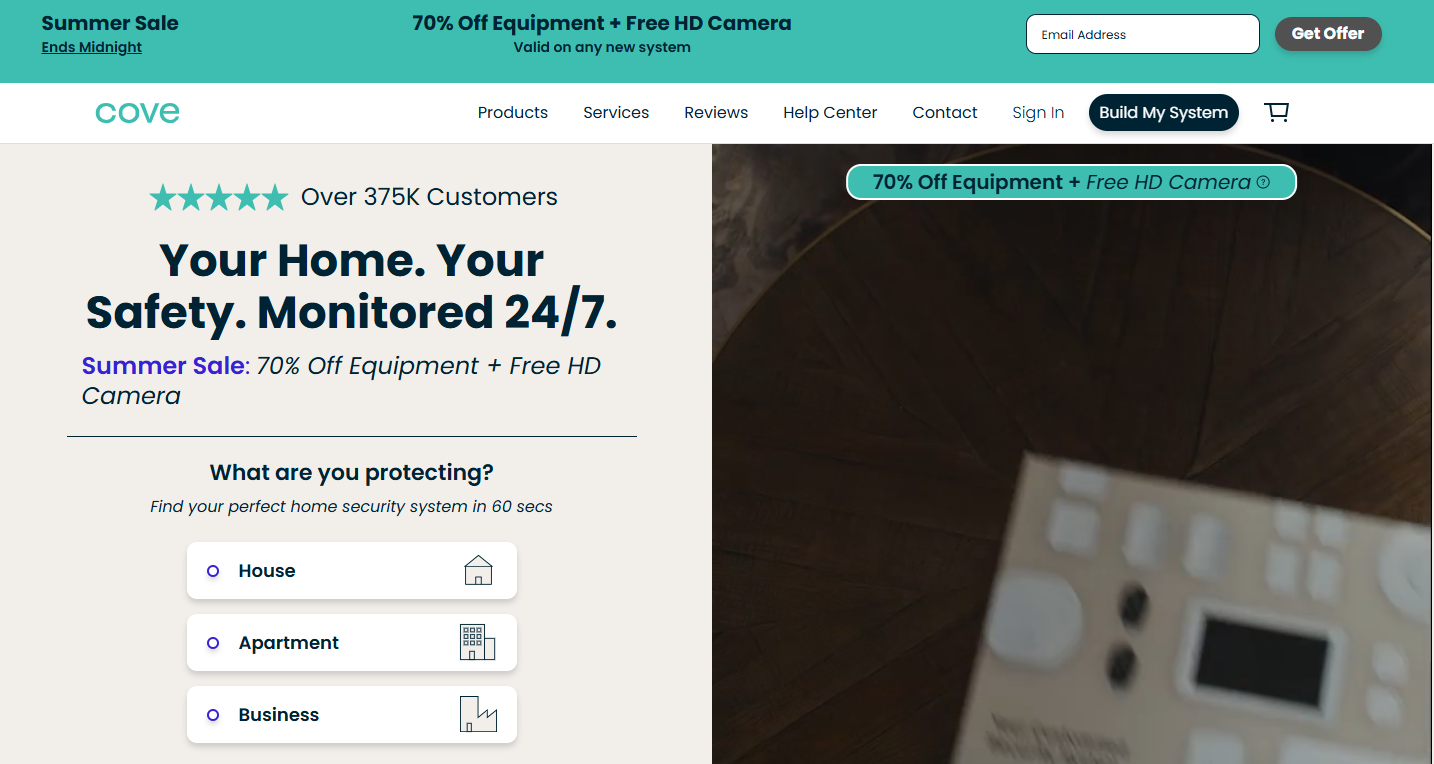Click the banner 'Summer Sale' heading

pos(110,23)
